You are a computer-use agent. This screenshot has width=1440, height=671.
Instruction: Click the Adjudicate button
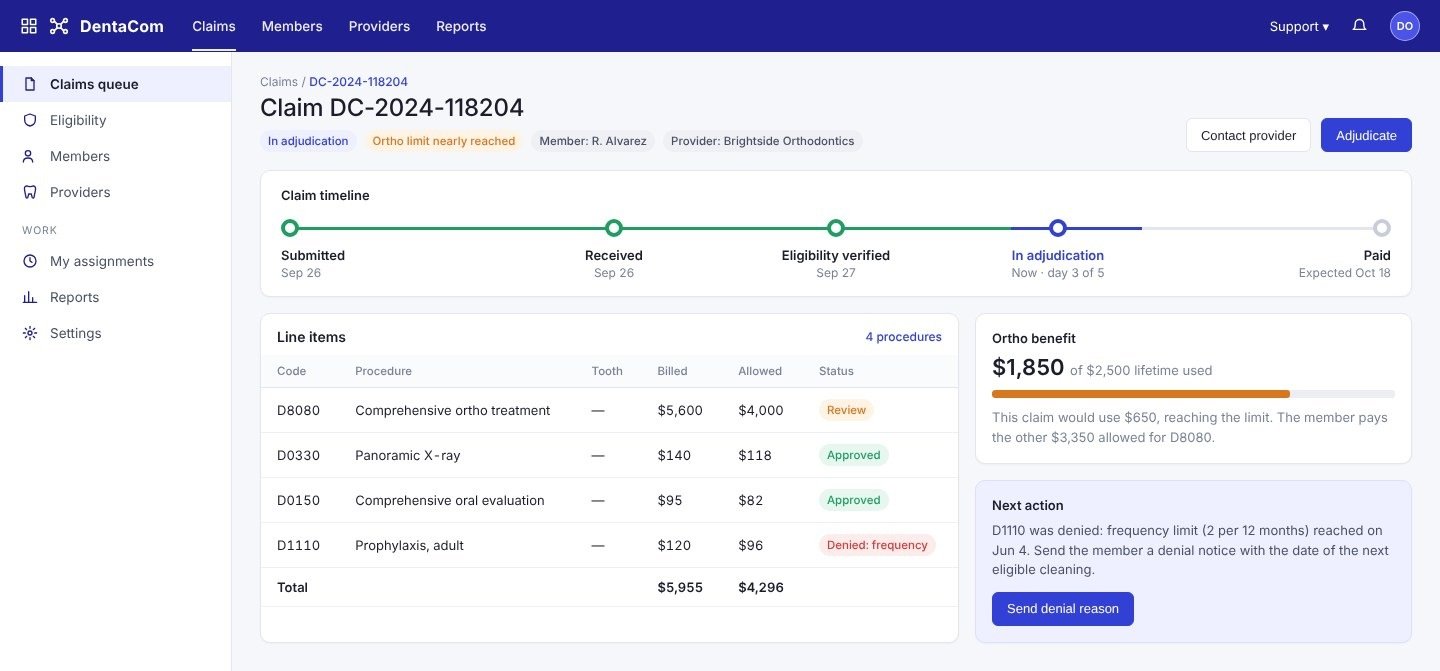tap(1366, 135)
